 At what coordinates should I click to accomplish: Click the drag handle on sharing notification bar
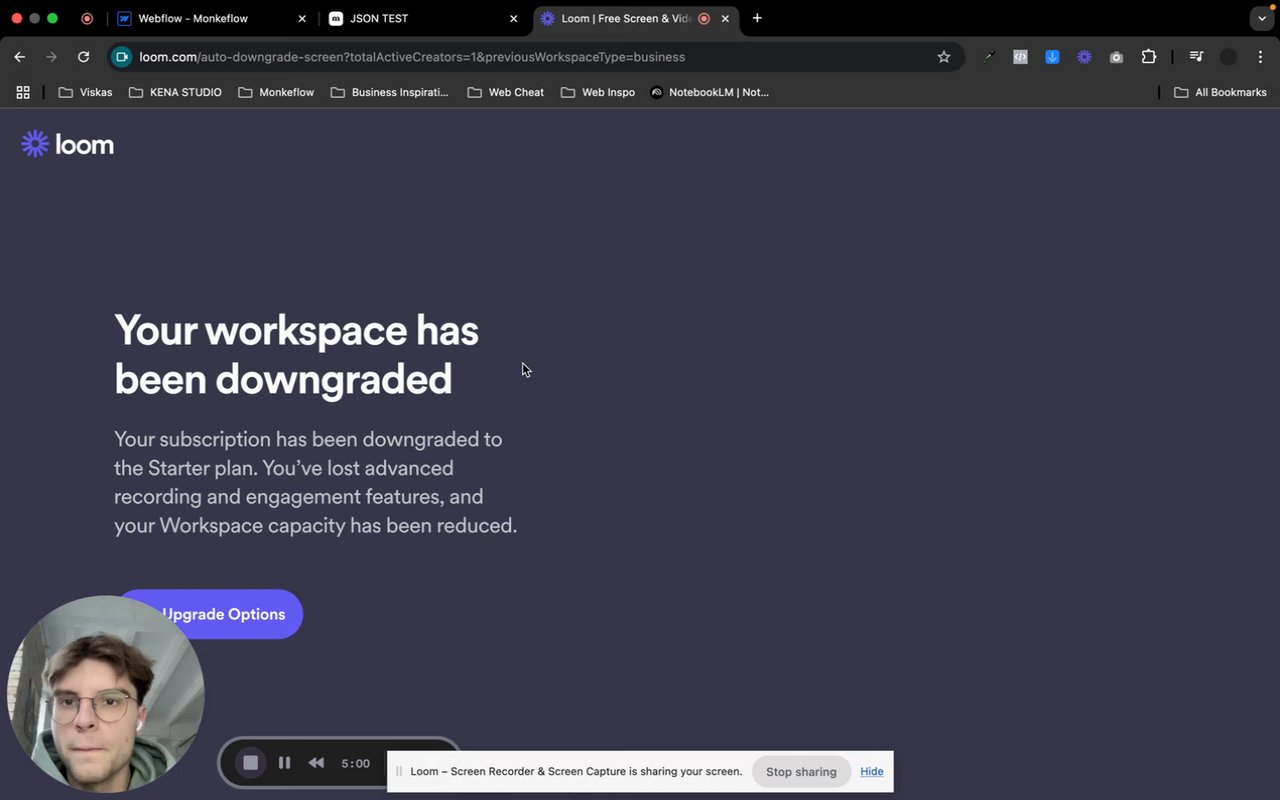point(399,771)
